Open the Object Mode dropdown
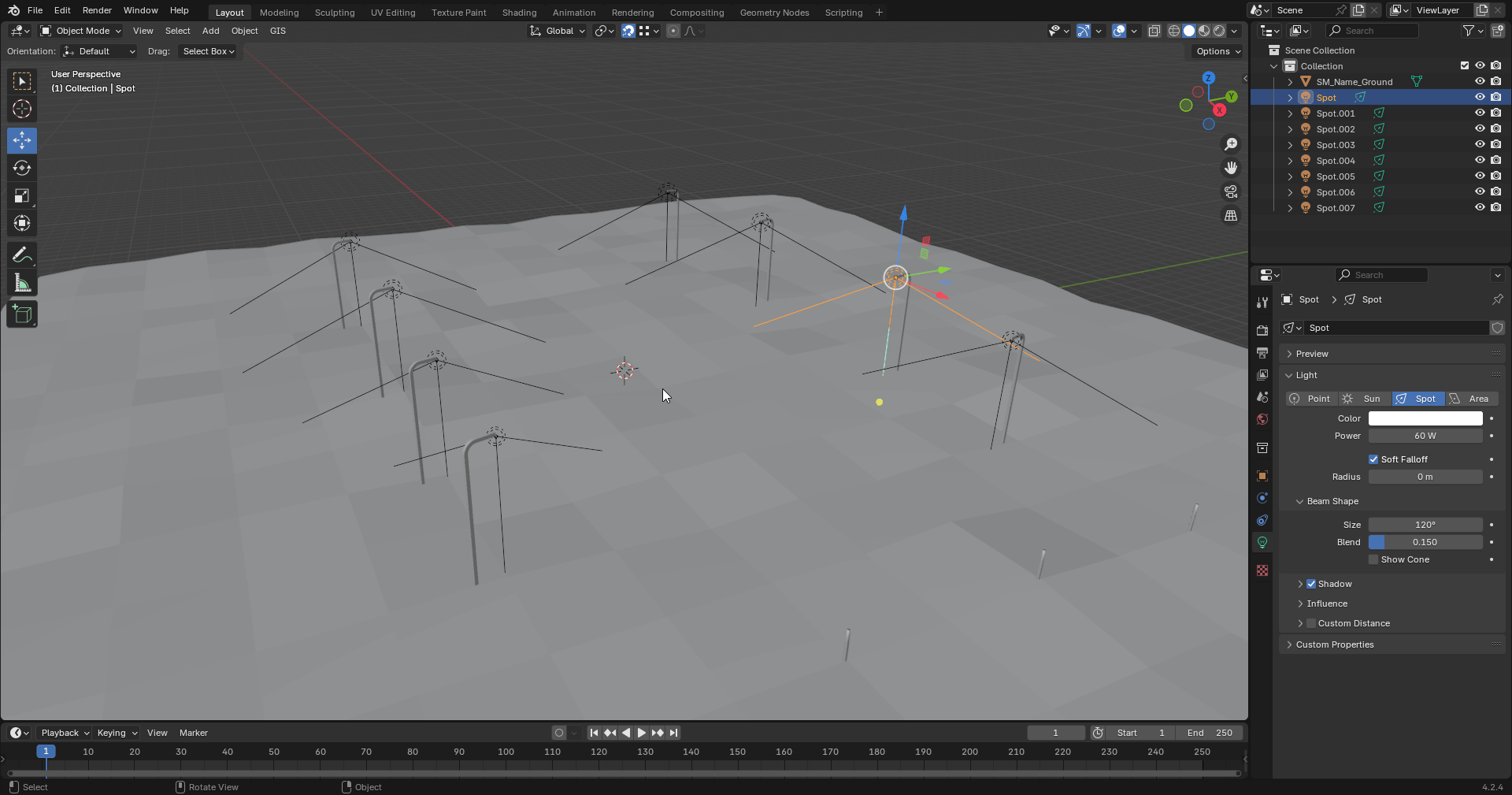The height and width of the screenshot is (795, 1512). (x=81, y=31)
